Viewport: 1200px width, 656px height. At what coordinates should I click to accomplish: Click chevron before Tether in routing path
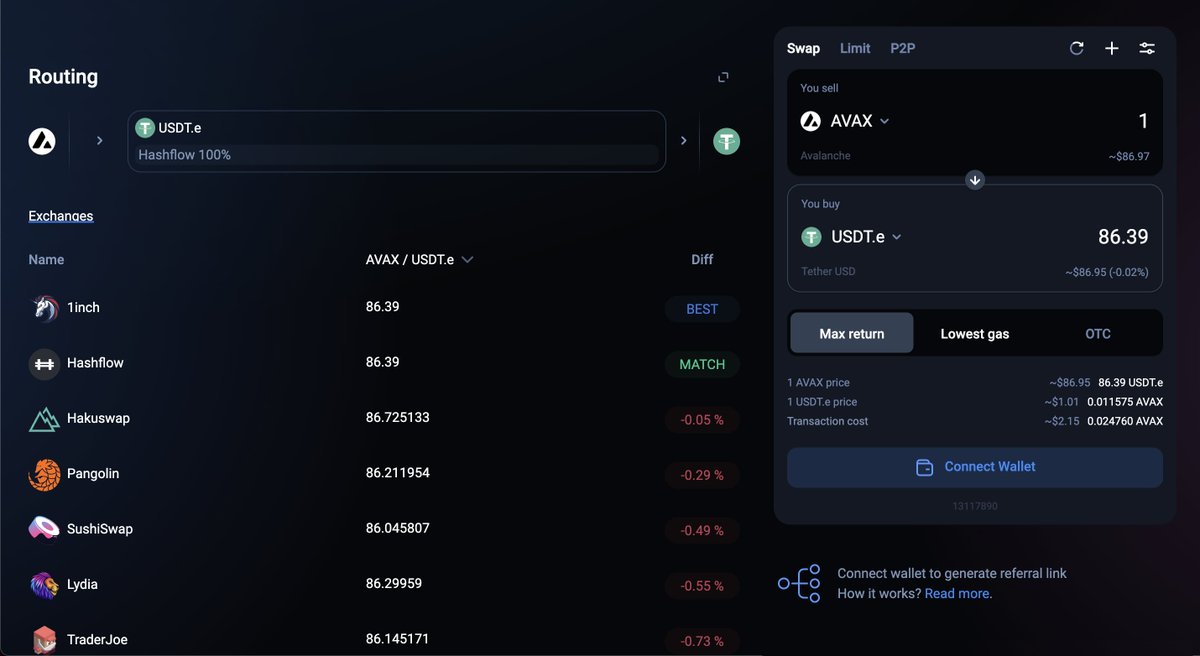tap(684, 141)
